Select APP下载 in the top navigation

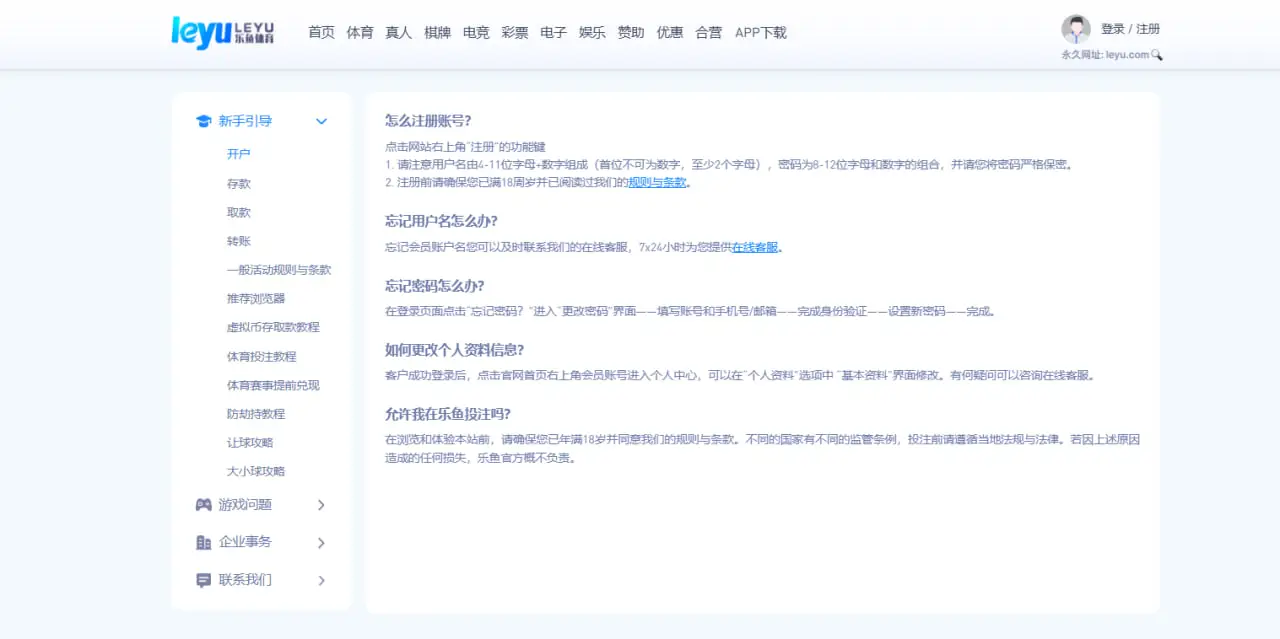760,32
